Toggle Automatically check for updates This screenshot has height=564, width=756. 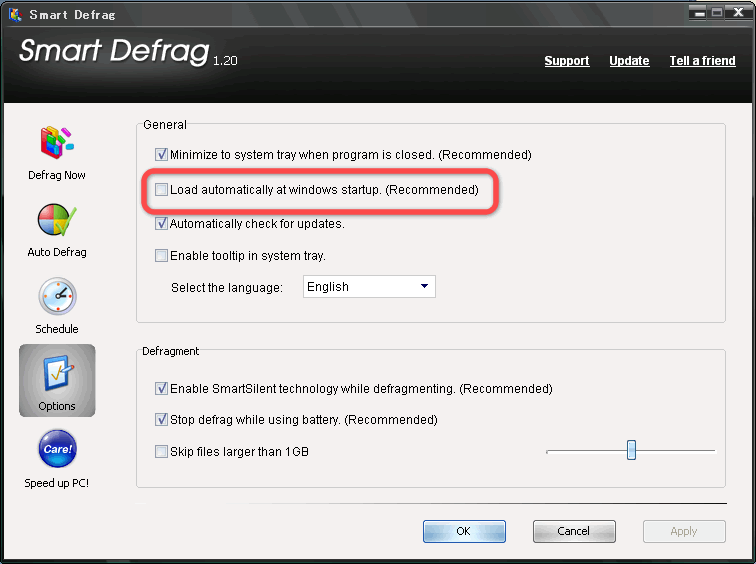tap(161, 224)
